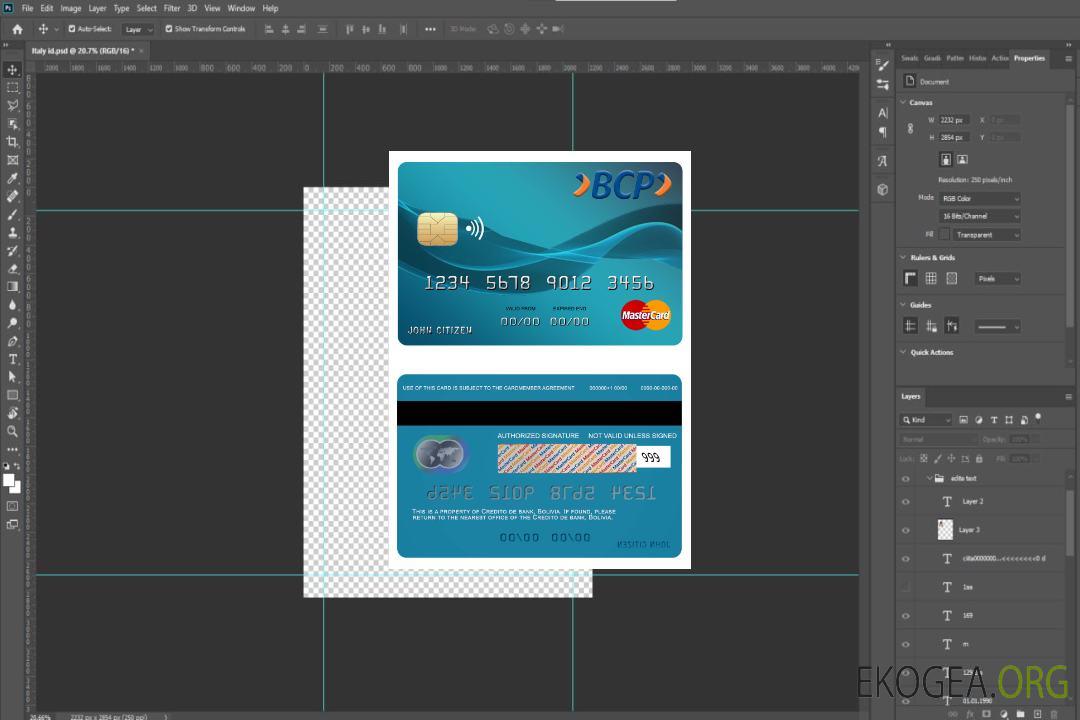Select the Gradient tool
Viewport: 1080px width, 720px height.
(12, 287)
